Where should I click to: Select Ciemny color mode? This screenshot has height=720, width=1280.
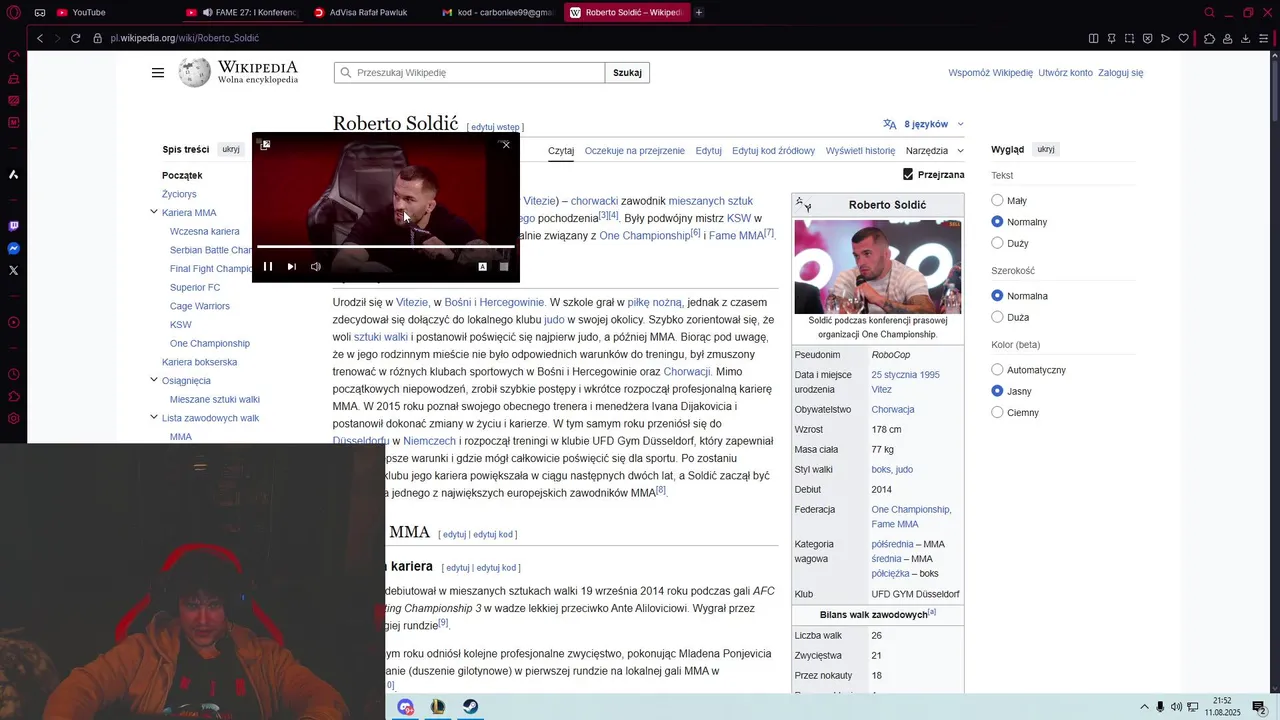997,412
